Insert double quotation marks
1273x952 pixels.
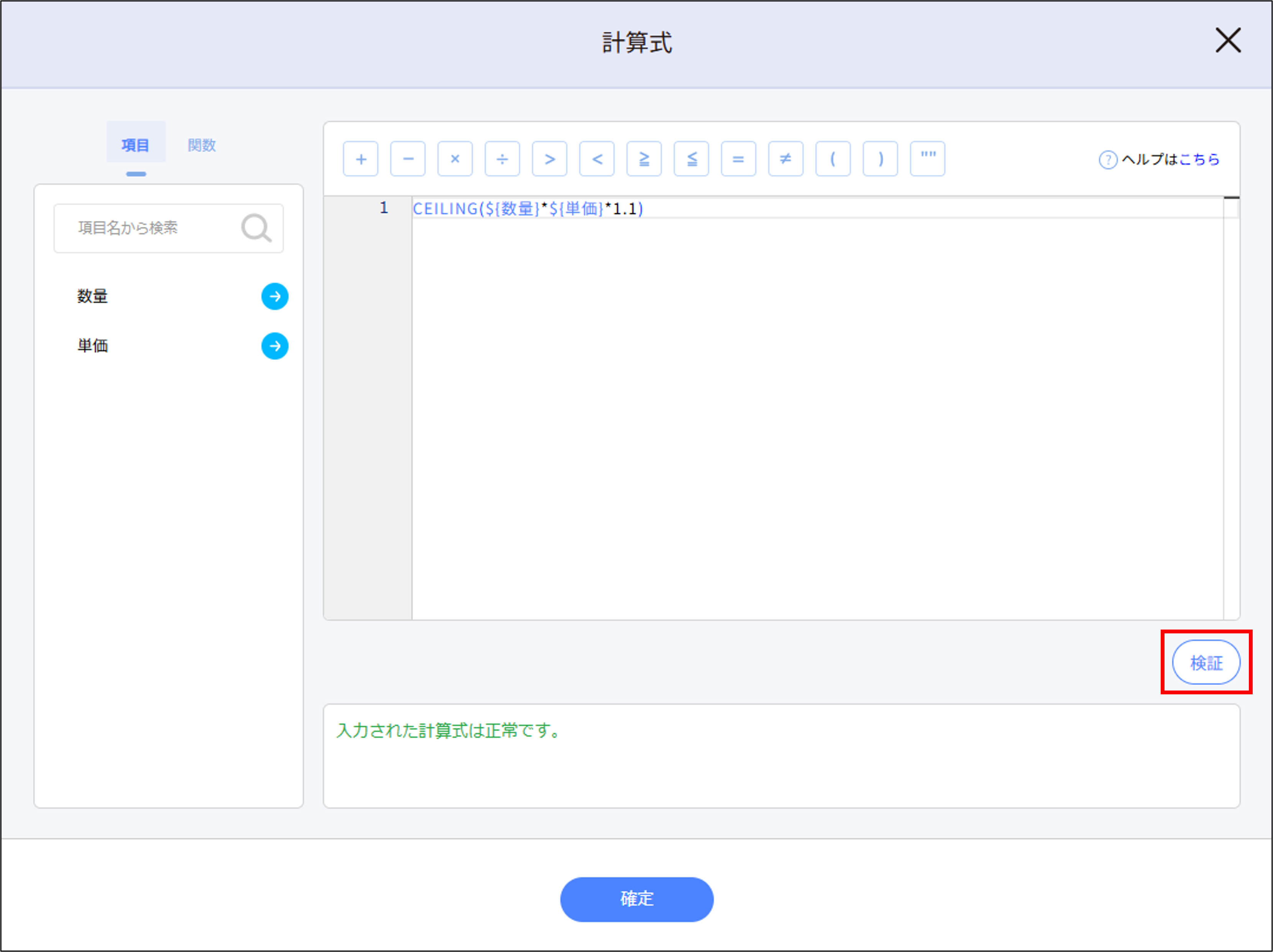pyautogui.click(x=927, y=159)
